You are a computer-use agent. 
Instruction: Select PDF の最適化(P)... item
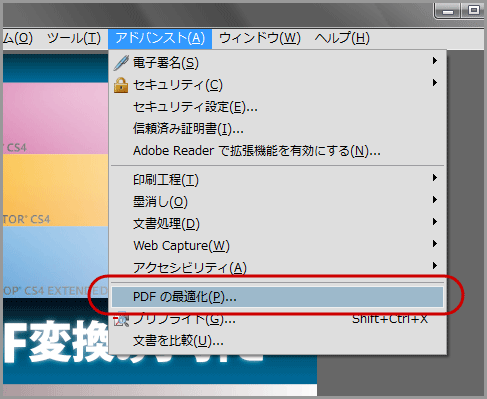click(x=277, y=297)
